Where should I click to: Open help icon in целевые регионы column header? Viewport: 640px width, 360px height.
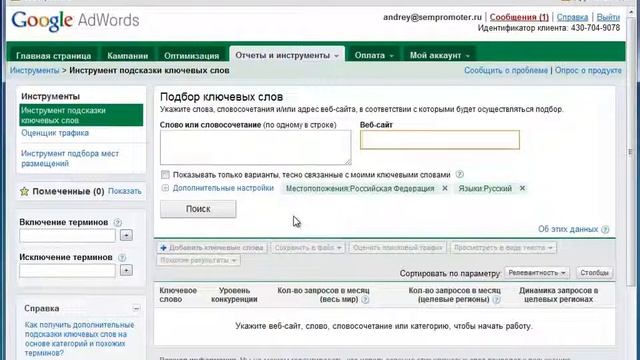tap(496, 300)
